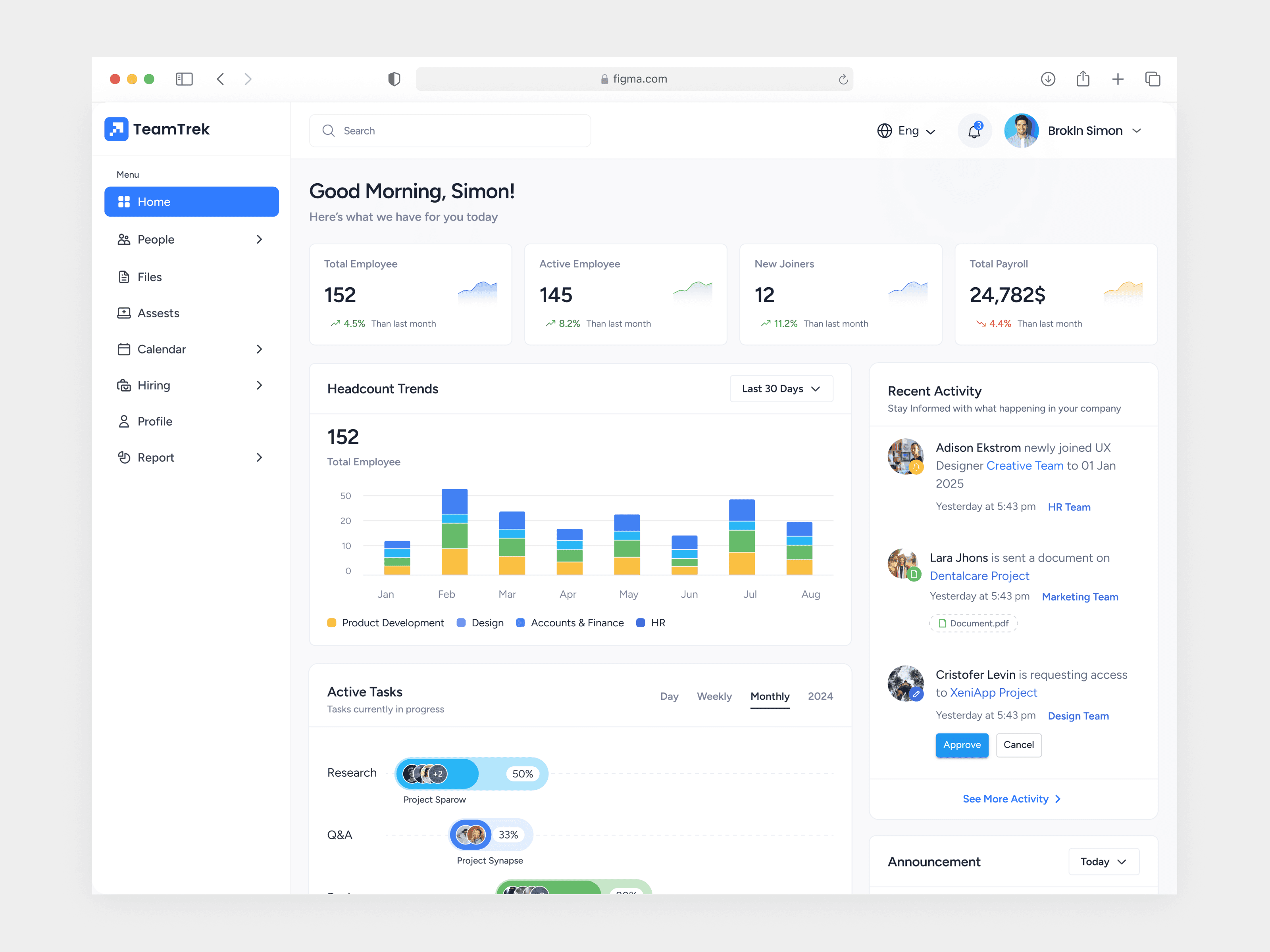Viewport: 1270px width, 952px height.
Task: Click the browser sidebar toggle icon
Action: point(184,79)
